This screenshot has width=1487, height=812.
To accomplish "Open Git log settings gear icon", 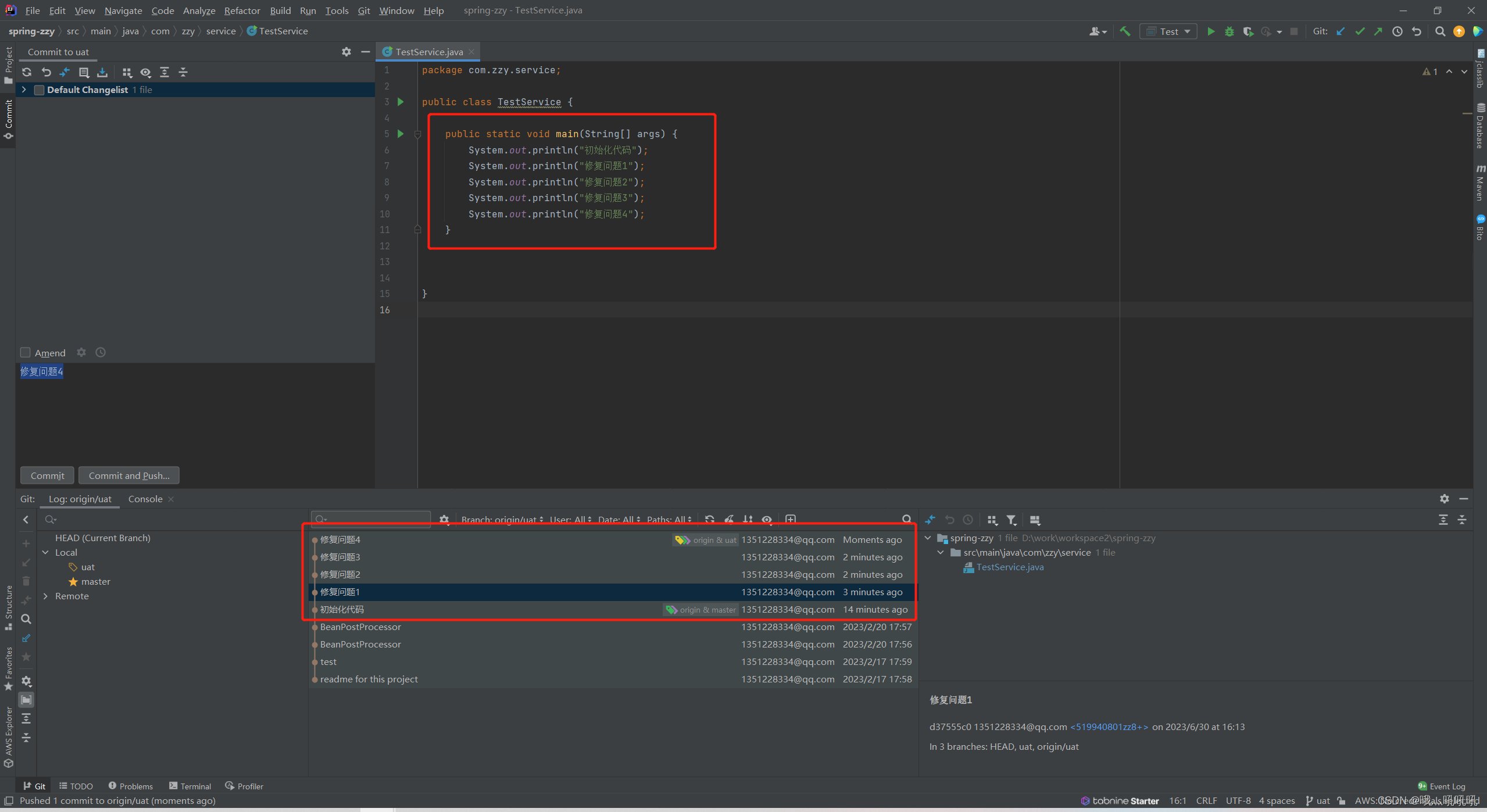I will coord(444,519).
